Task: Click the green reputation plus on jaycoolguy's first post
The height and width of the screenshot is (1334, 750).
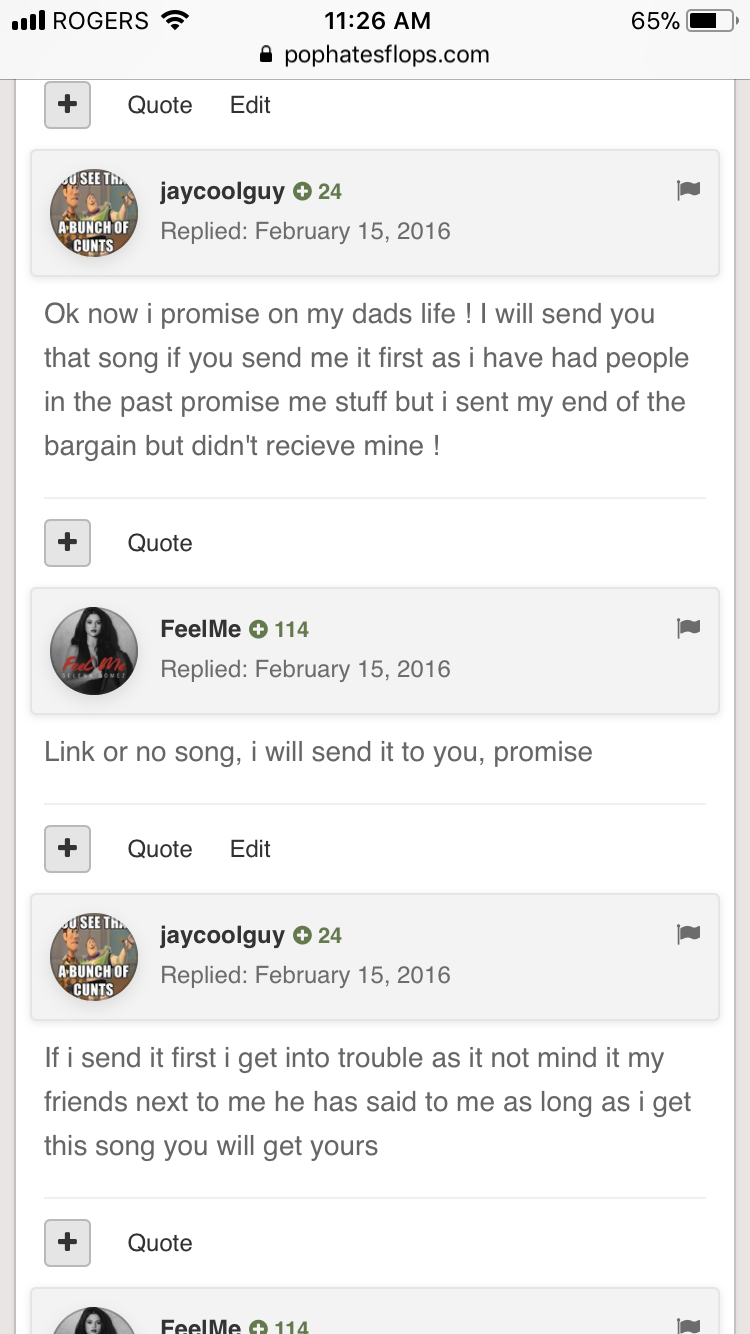Action: tap(302, 191)
